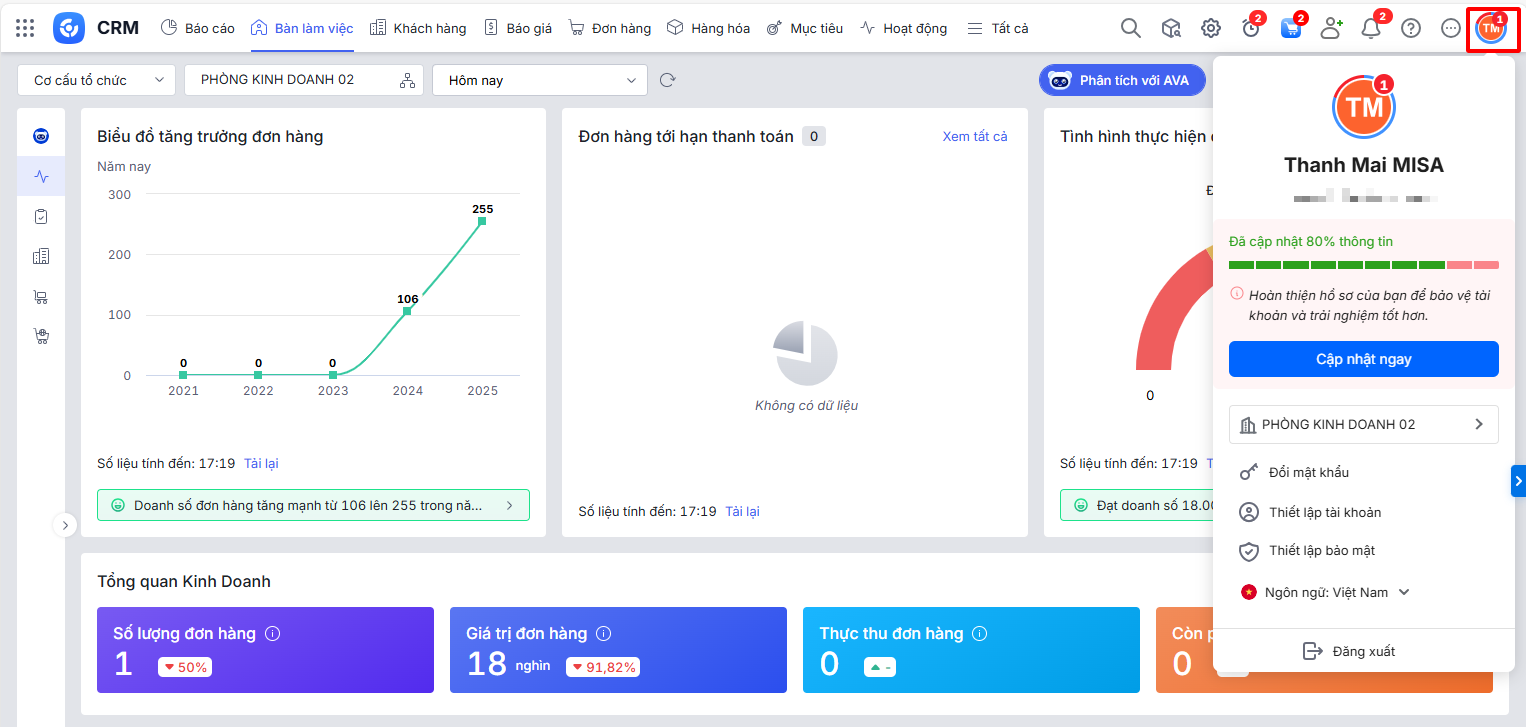
Task: Expand the PHÒNG KINH DOANH 02 profile row
Action: tap(1363, 424)
